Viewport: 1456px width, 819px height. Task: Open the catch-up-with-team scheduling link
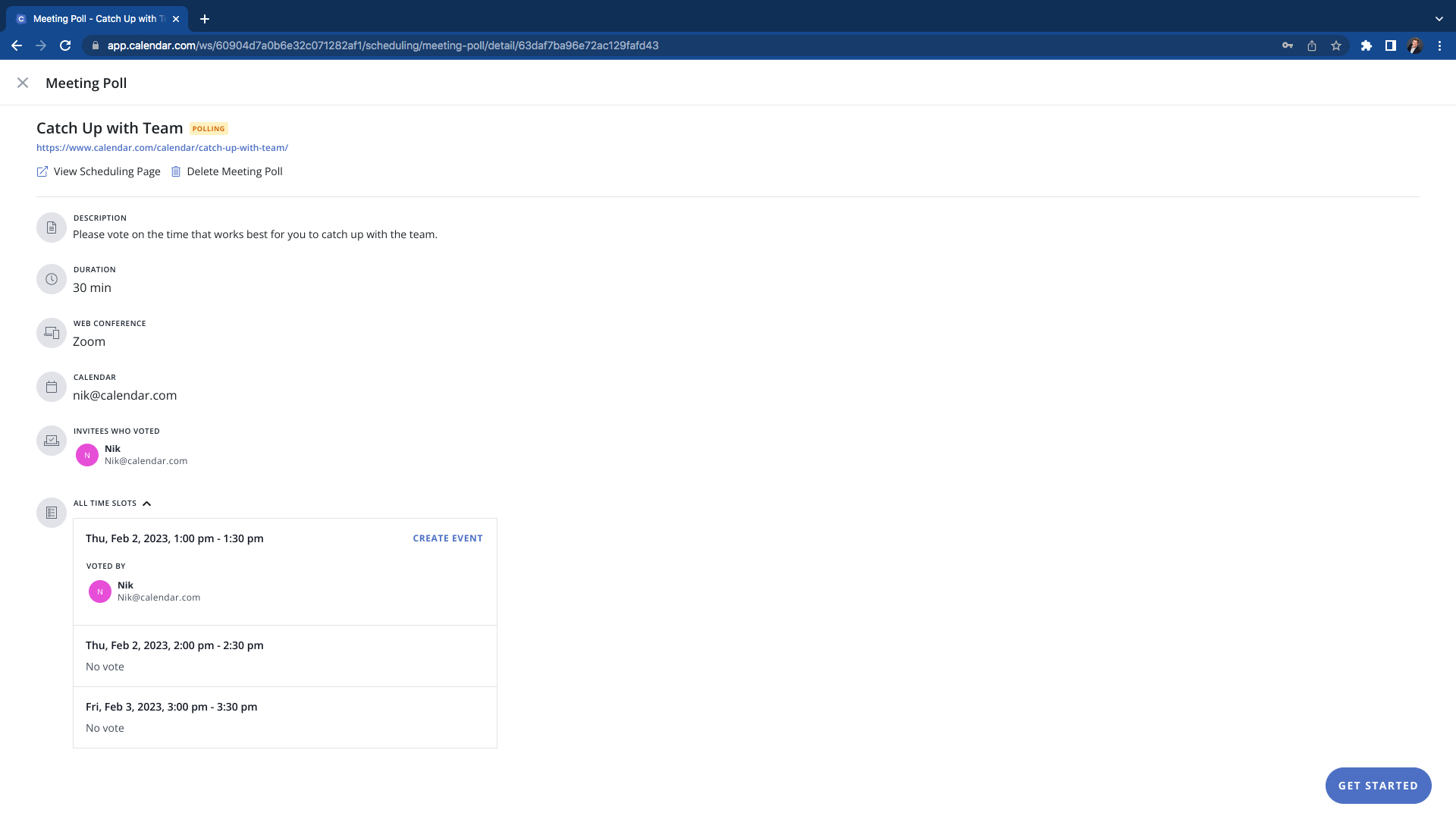coord(162,148)
